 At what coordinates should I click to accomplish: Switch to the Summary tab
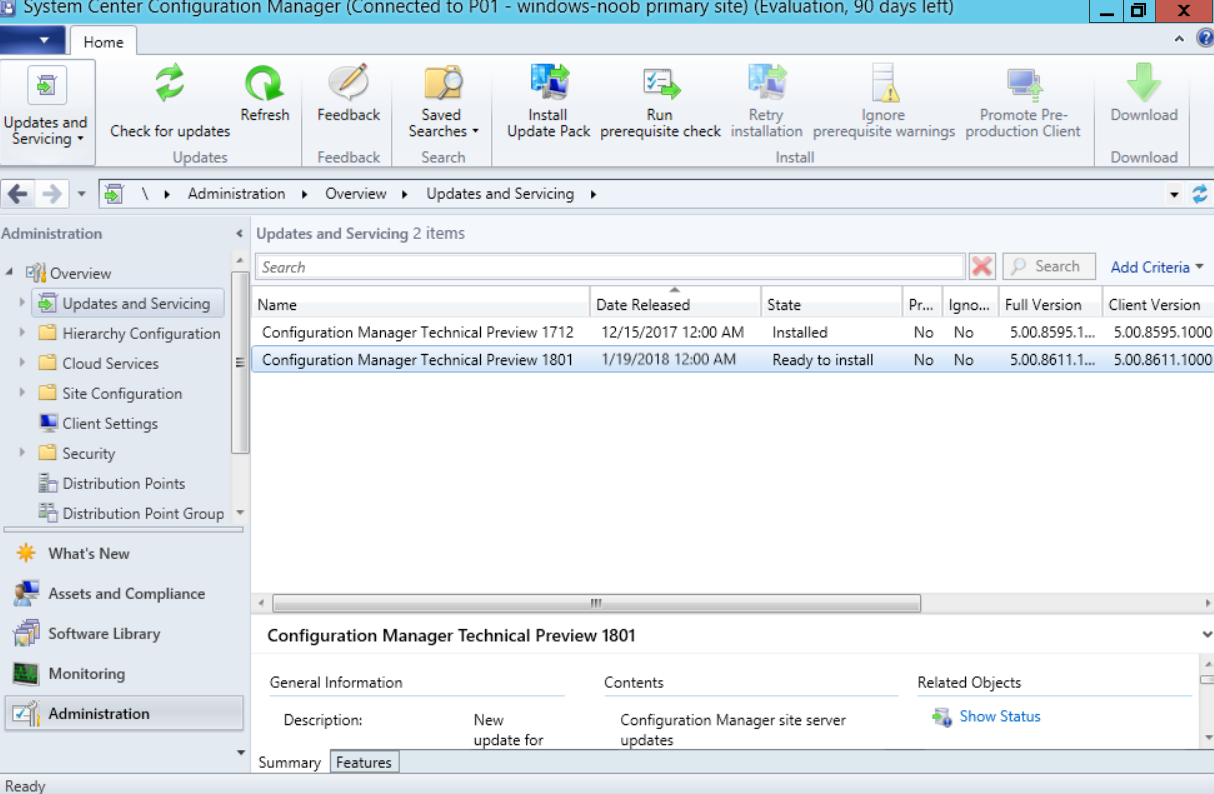(x=289, y=762)
